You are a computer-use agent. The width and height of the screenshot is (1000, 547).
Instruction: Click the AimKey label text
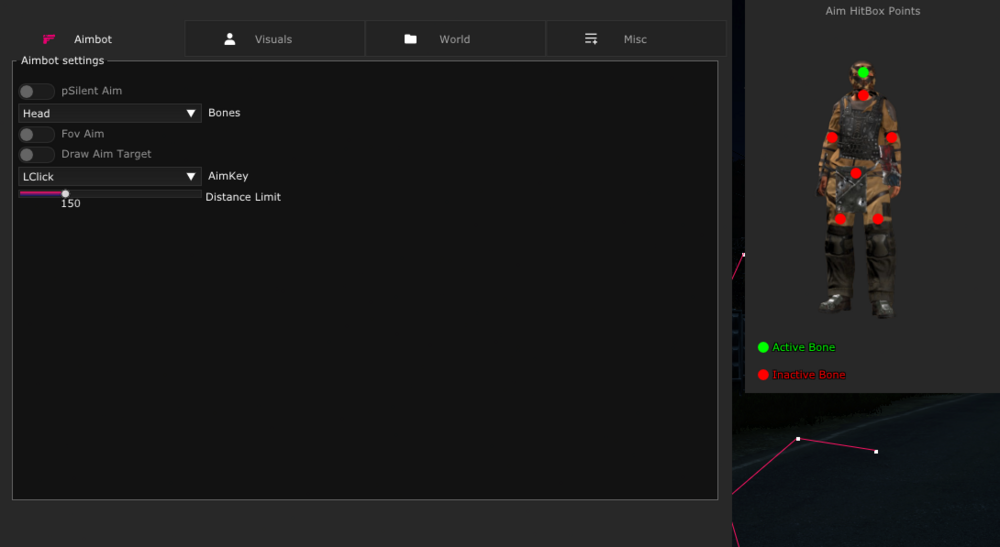(228, 176)
